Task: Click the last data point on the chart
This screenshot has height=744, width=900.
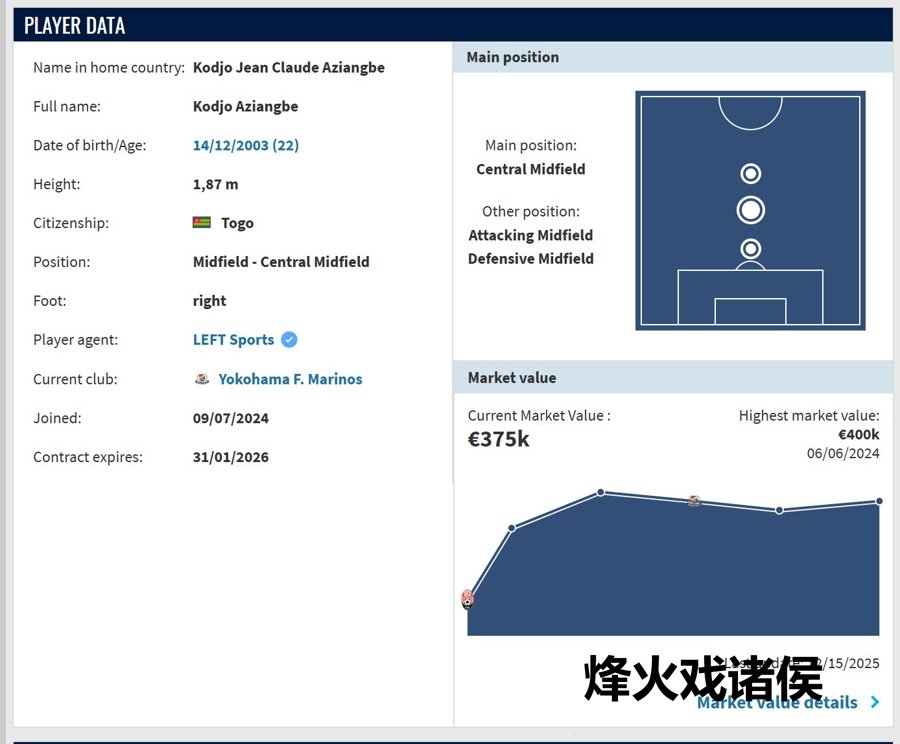Action: pyautogui.click(x=879, y=501)
